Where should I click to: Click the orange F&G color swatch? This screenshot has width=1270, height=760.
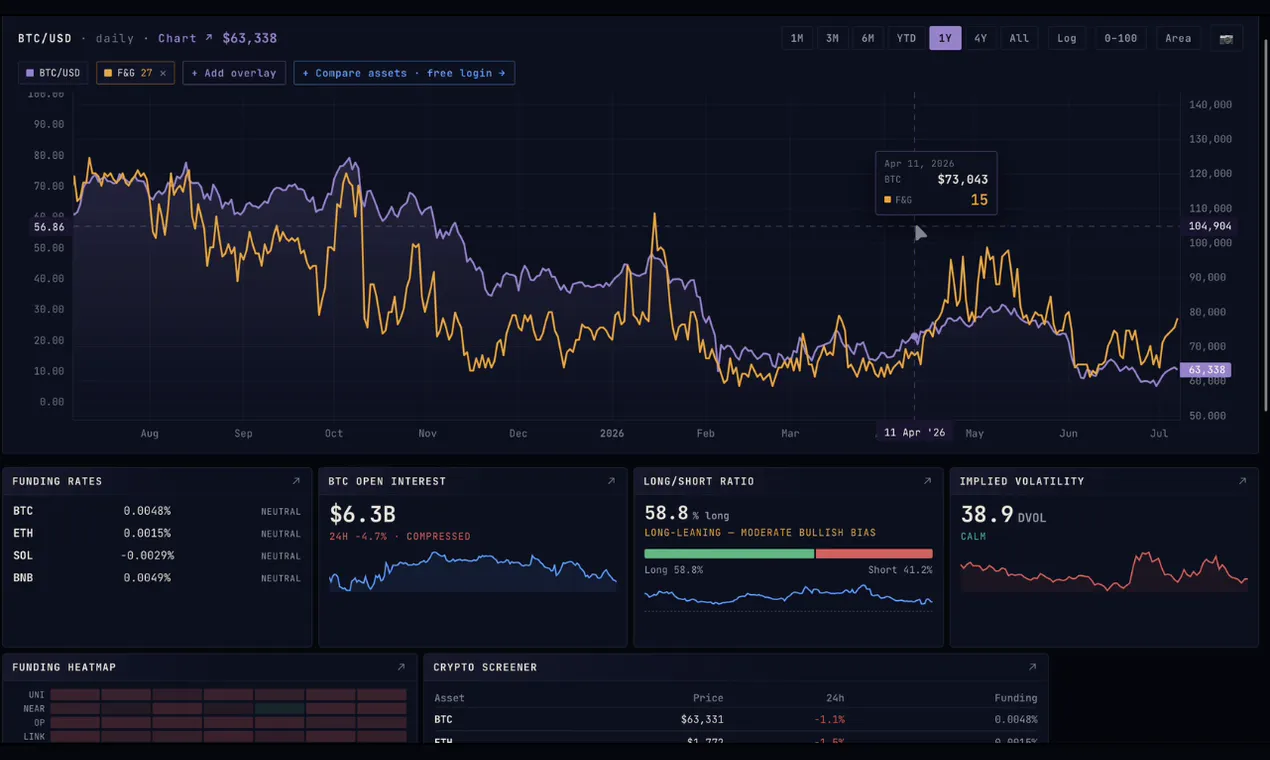108,73
